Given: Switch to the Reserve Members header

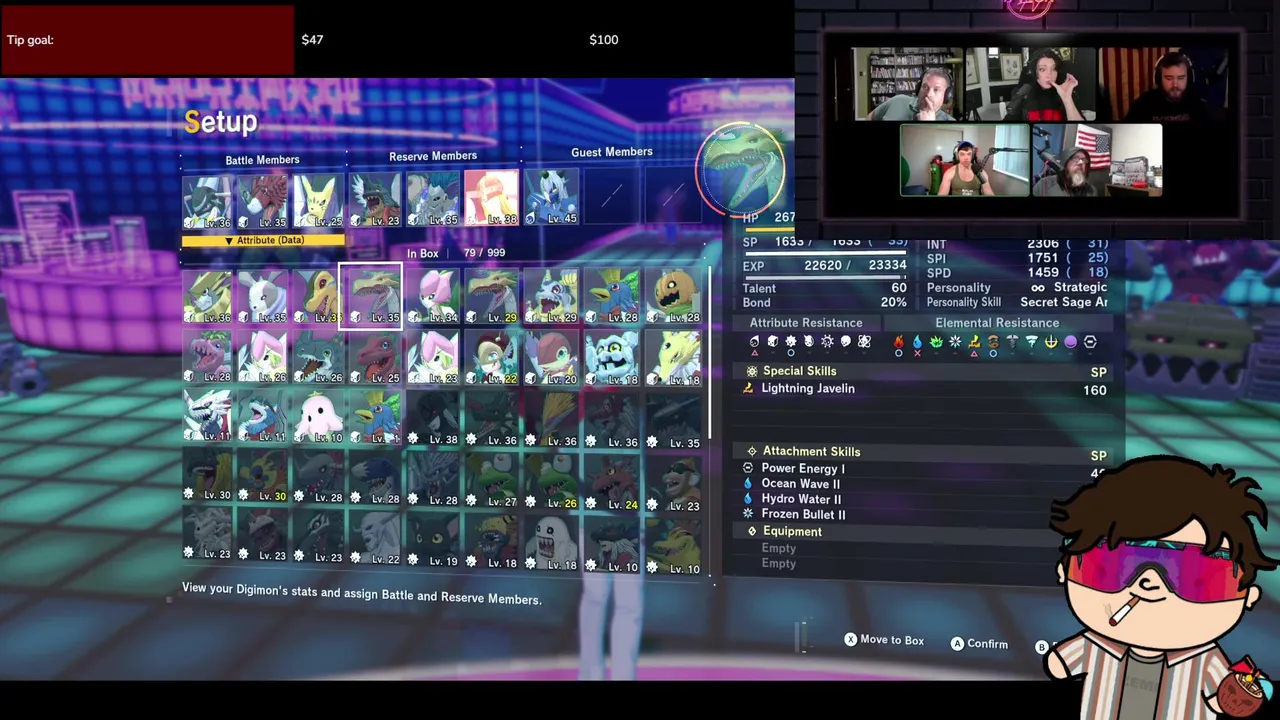Looking at the screenshot, I should 433,156.
